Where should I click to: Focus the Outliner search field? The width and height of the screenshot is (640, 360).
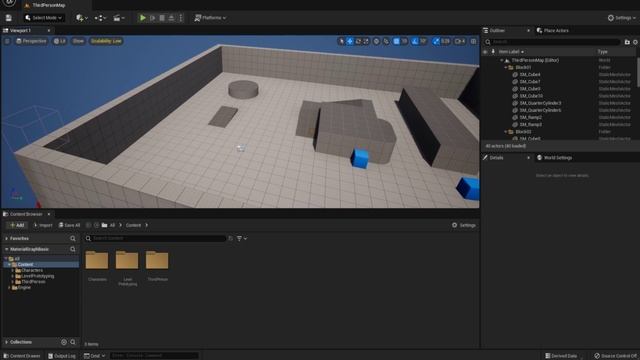point(552,42)
